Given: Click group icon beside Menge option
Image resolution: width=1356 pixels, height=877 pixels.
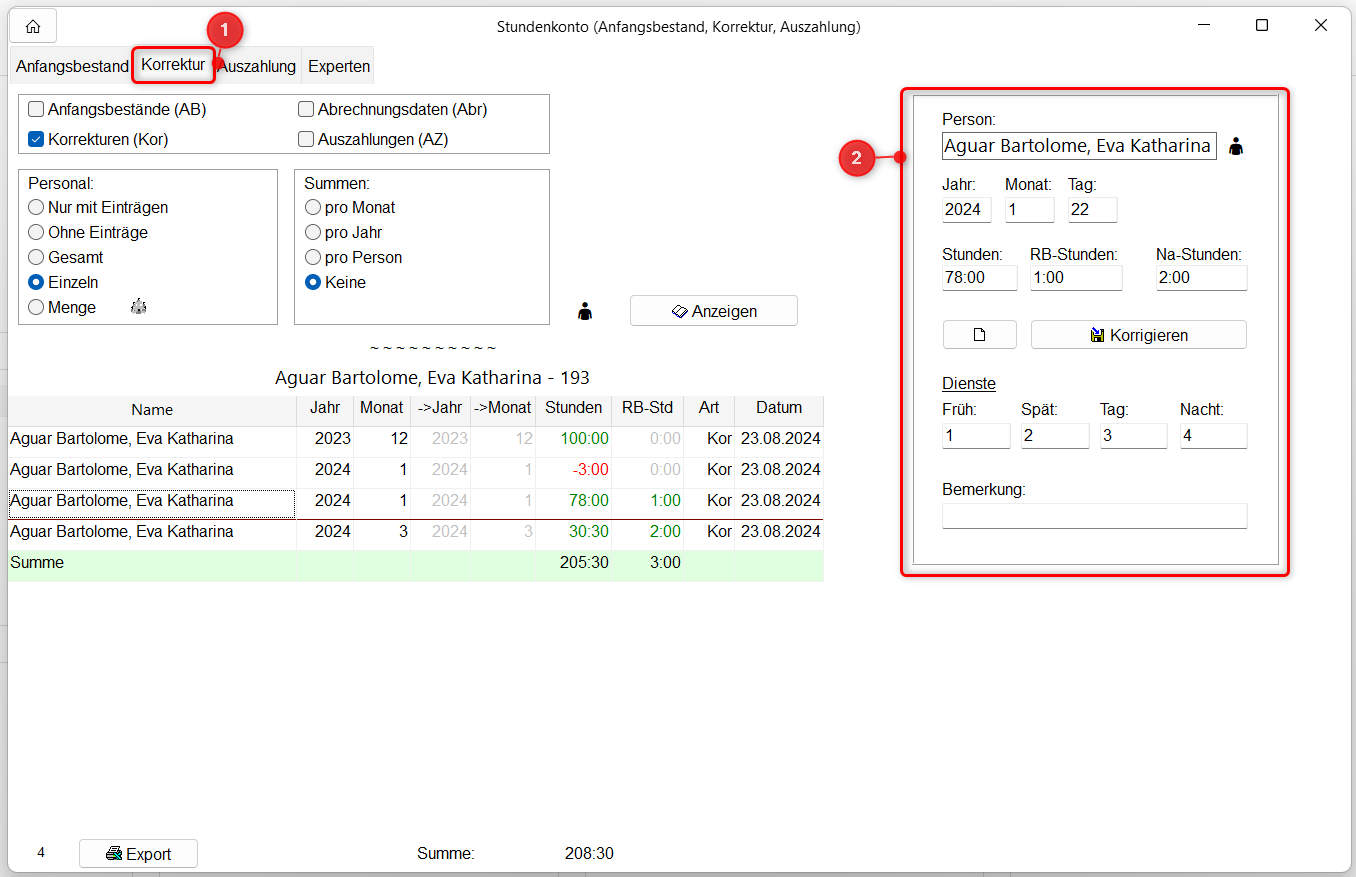Looking at the screenshot, I should point(139,307).
